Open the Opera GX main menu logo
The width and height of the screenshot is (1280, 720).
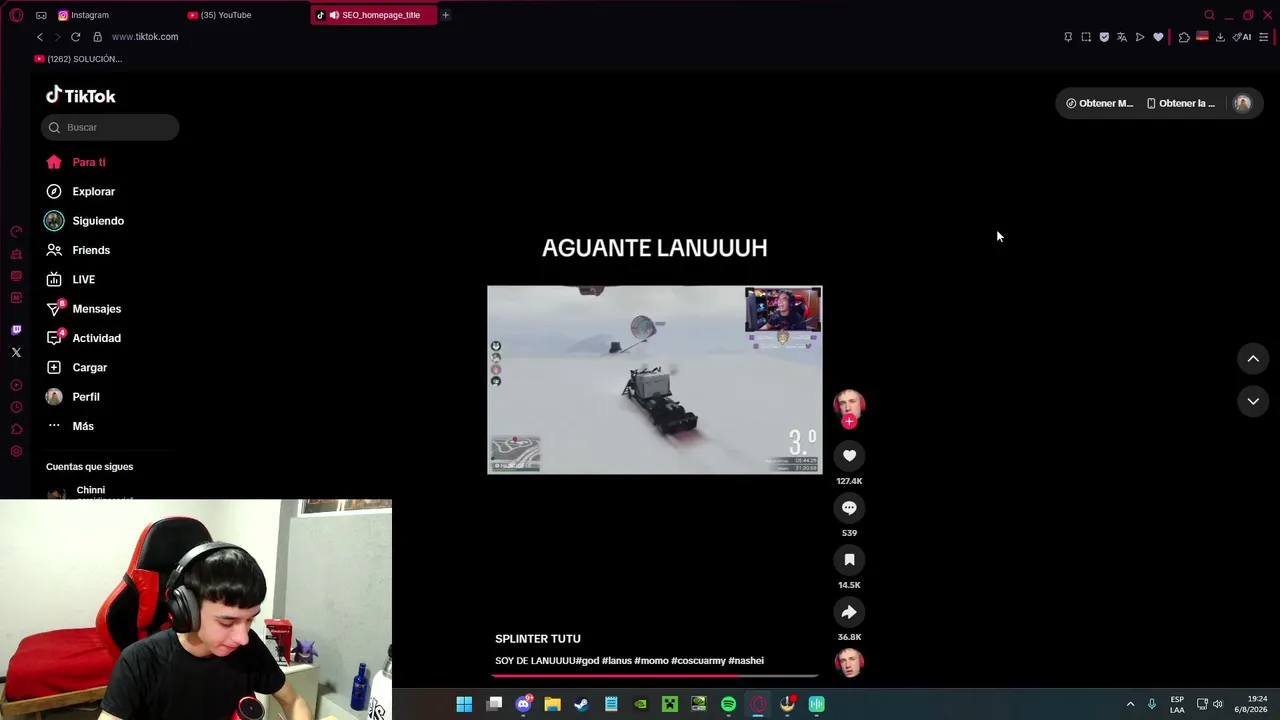point(16,15)
